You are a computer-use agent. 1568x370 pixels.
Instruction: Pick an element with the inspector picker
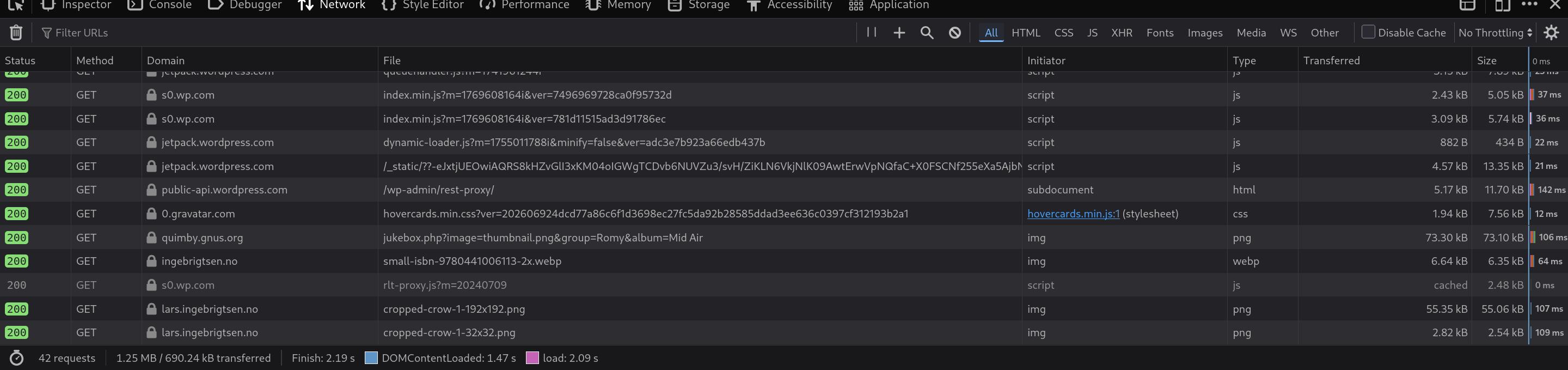(x=16, y=5)
